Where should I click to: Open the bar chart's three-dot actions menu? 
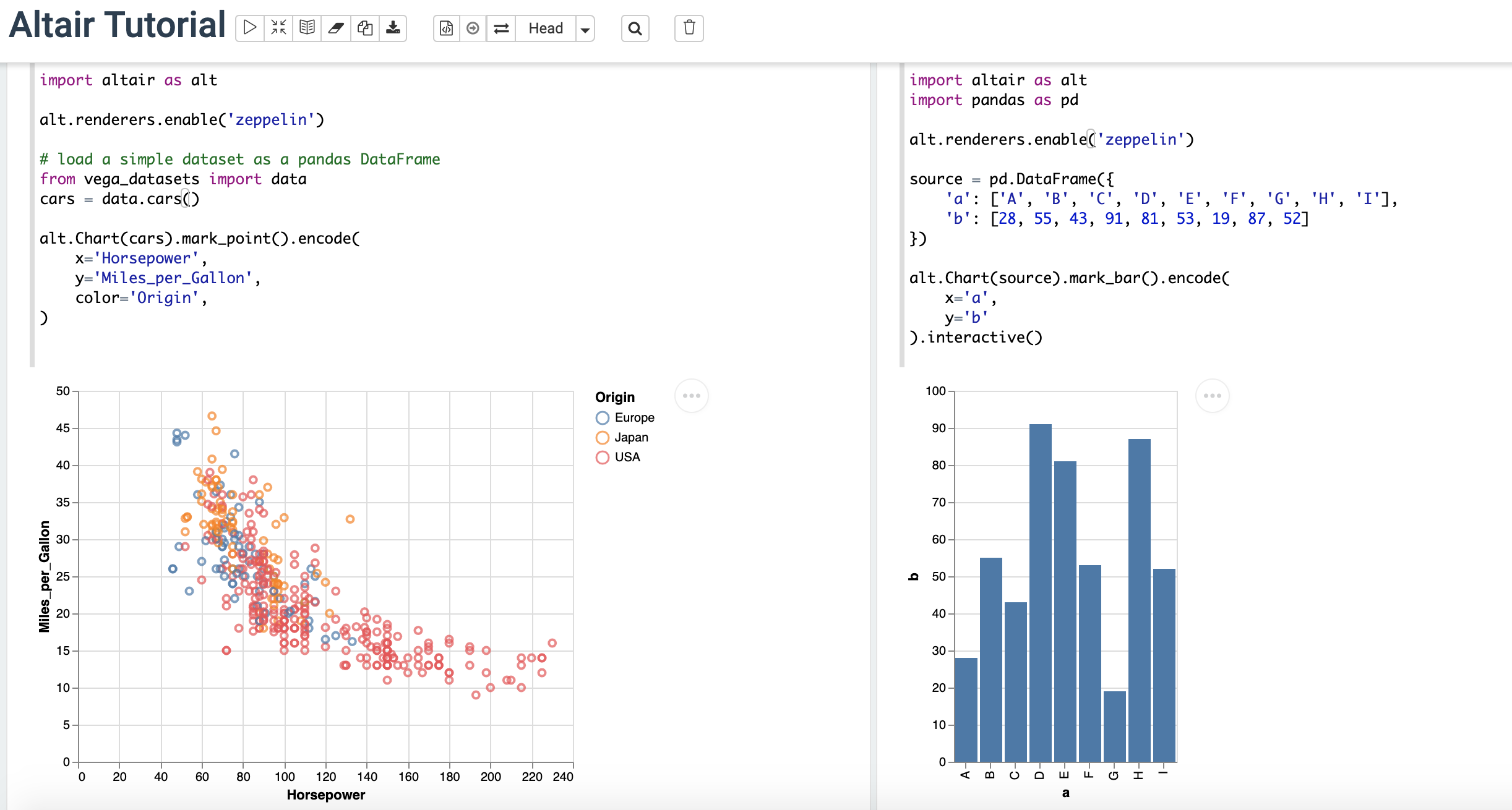point(1213,396)
